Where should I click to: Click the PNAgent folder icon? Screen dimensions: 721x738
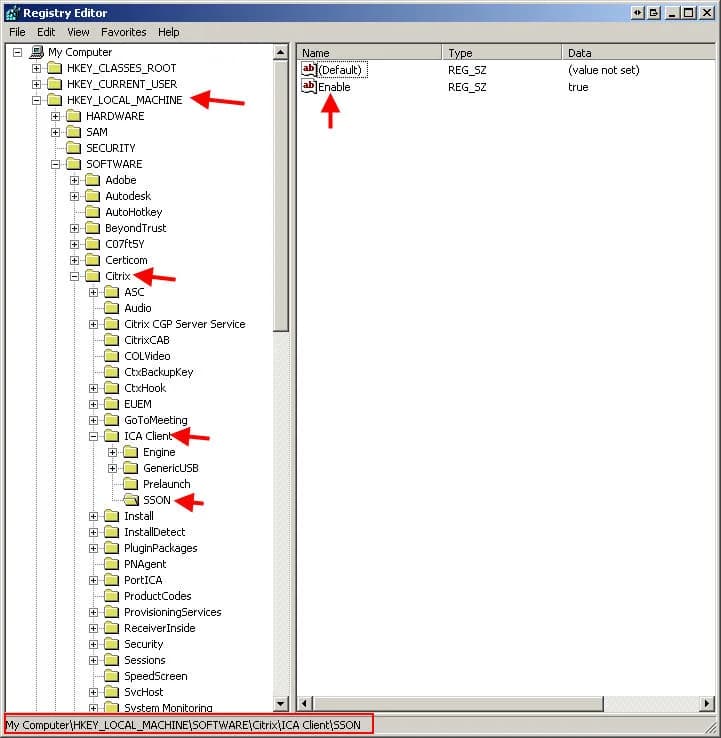click(112, 564)
